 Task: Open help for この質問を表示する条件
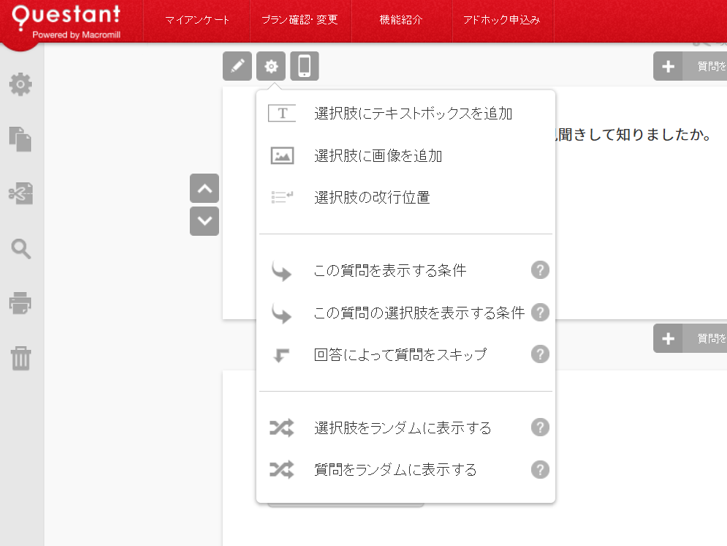pos(540,270)
